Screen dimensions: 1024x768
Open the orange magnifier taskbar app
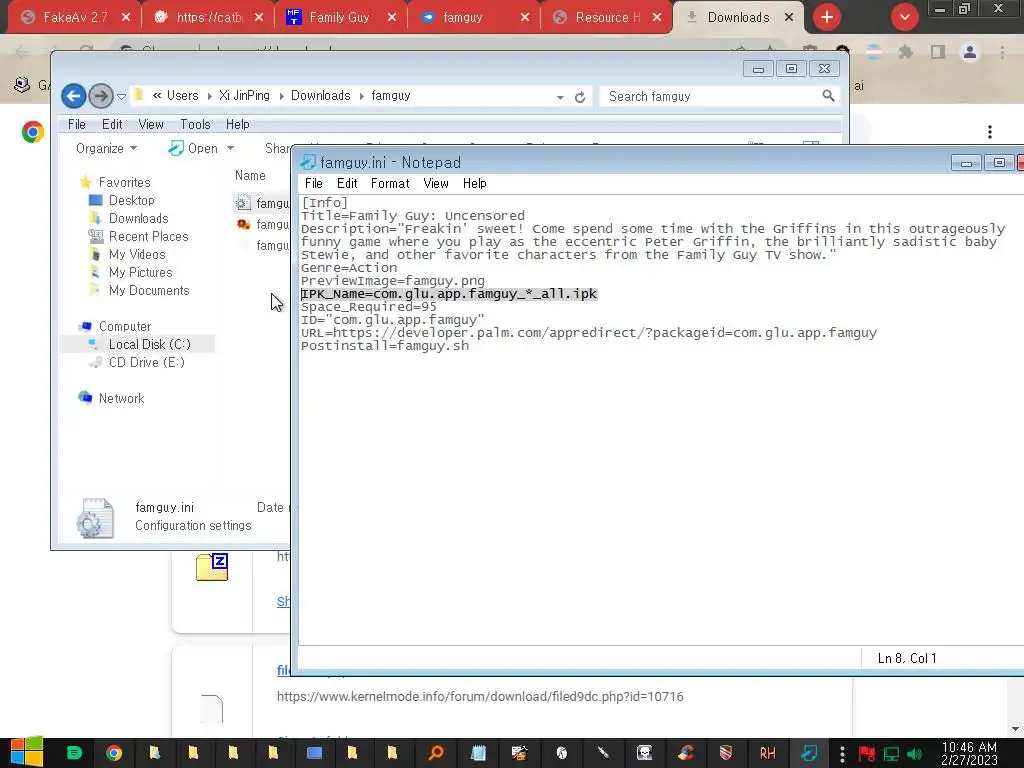click(436, 753)
